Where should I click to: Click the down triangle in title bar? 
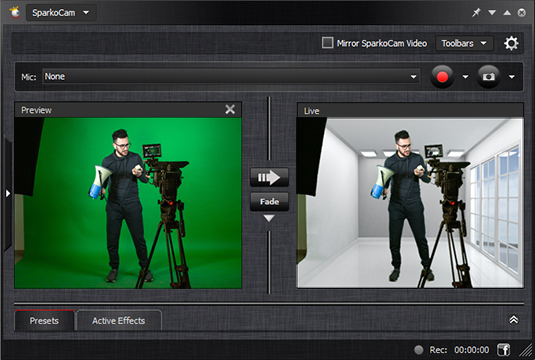point(492,13)
